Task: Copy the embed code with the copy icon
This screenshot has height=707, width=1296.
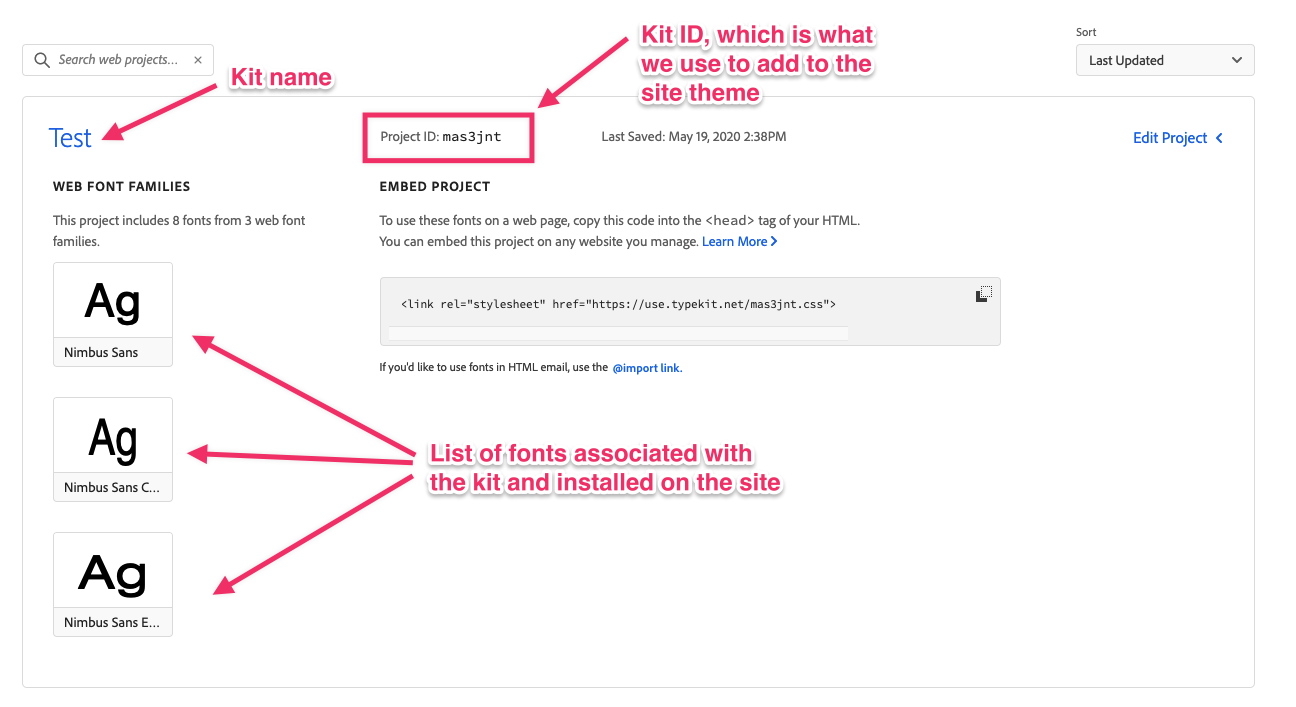Action: (984, 294)
